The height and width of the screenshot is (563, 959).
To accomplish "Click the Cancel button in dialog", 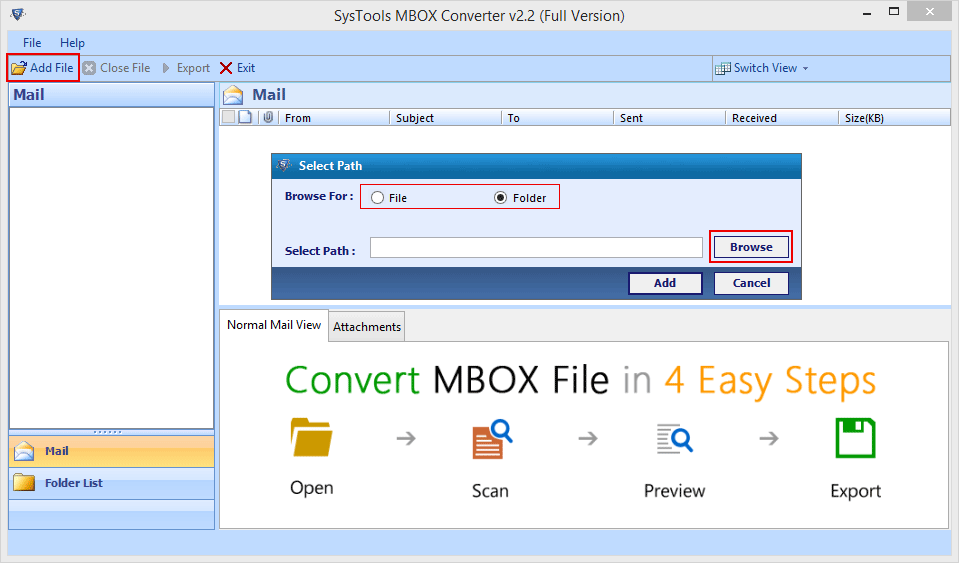I will (x=751, y=283).
